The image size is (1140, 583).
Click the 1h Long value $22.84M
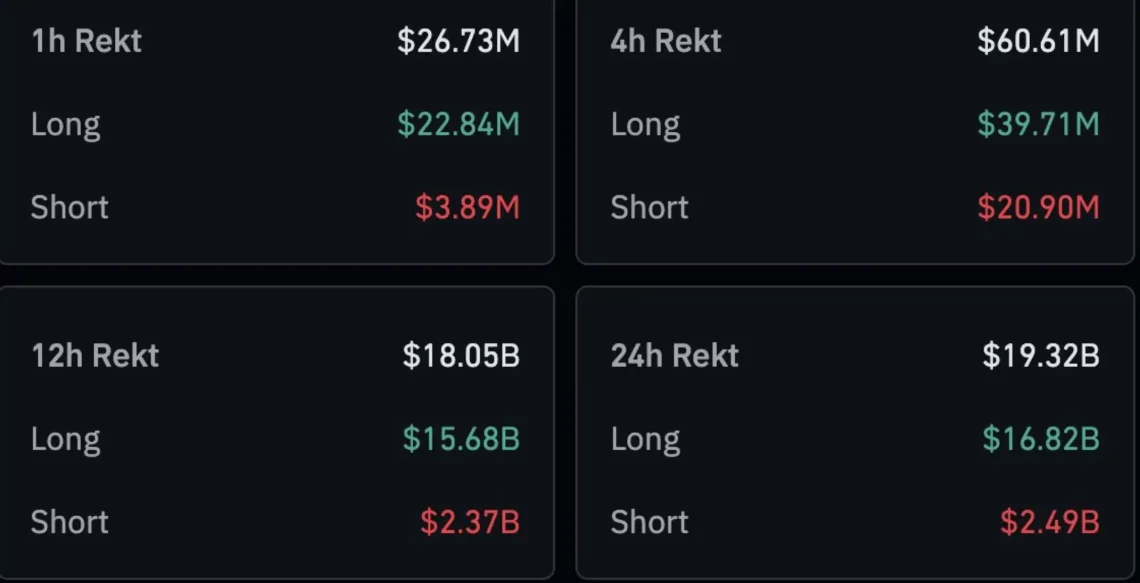pyautogui.click(x=458, y=124)
